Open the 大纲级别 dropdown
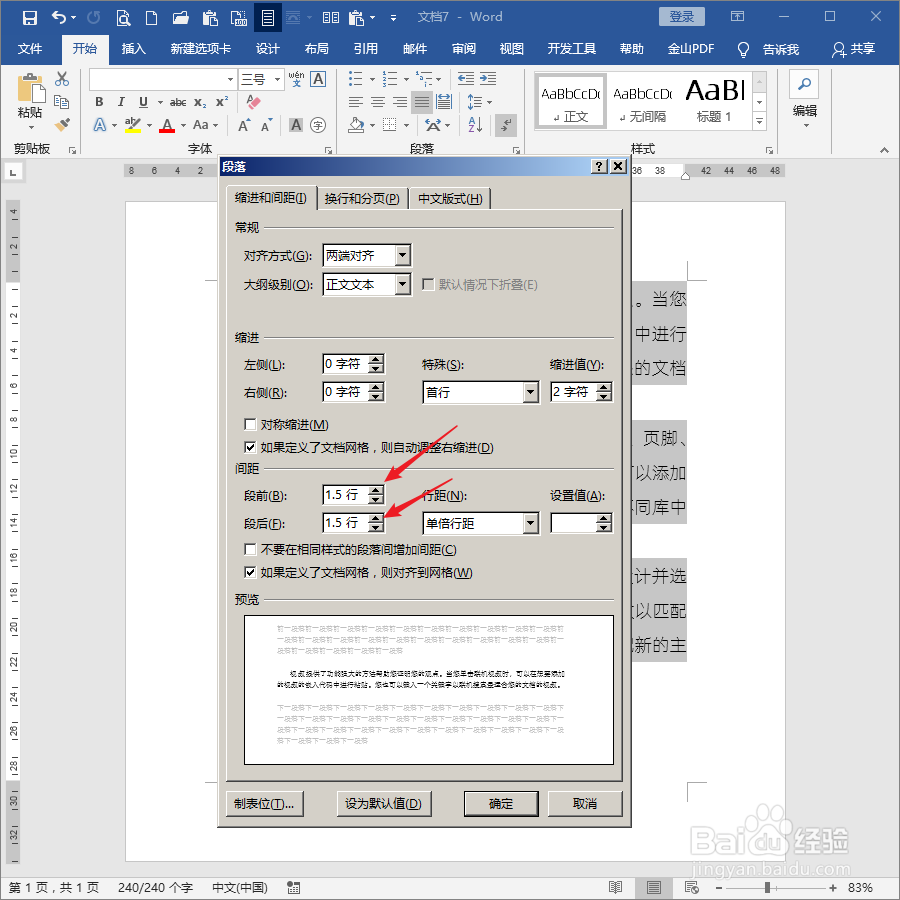900x900 pixels. point(403,284)
